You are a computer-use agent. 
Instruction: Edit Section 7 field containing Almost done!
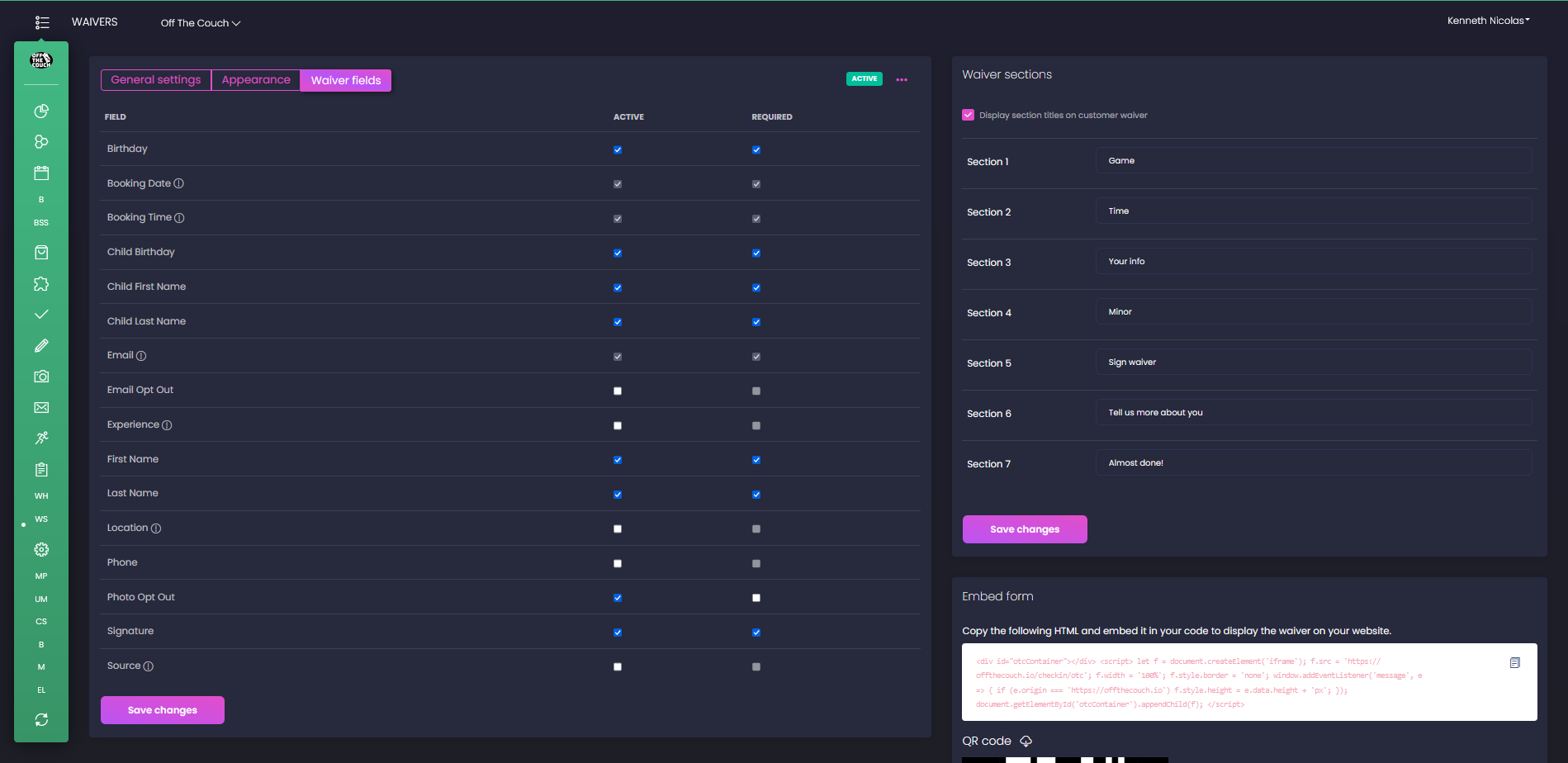click(1314, 463)
